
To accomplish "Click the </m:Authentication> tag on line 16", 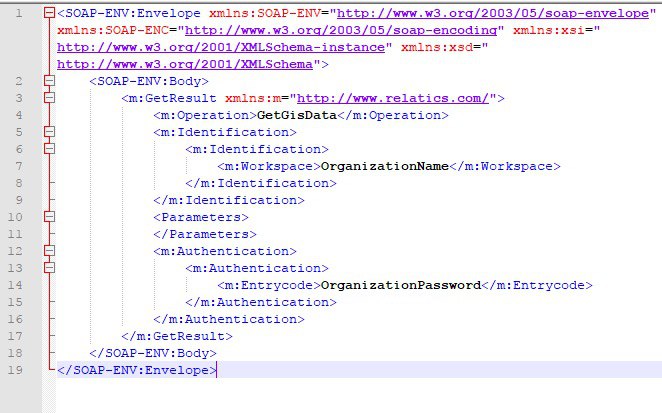I will 229,319.
